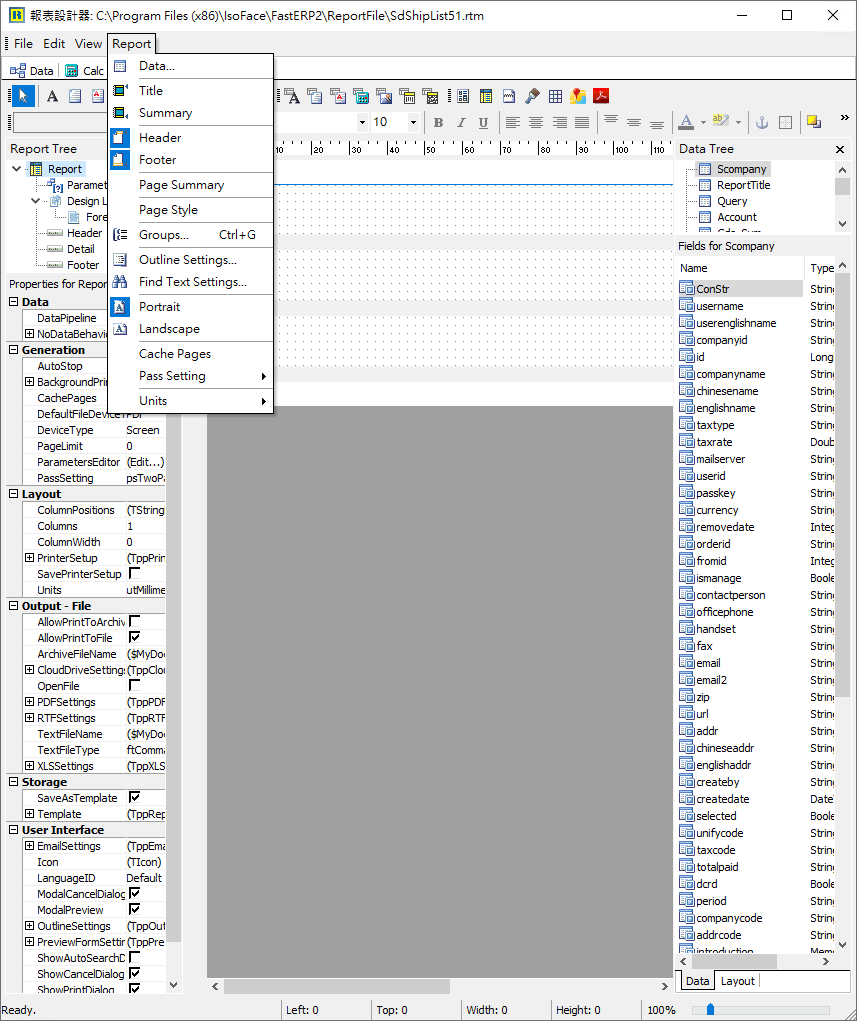Select the companyname field
Image resolution: width=857 pixels, height=1021 pixels.
[730, 374]
